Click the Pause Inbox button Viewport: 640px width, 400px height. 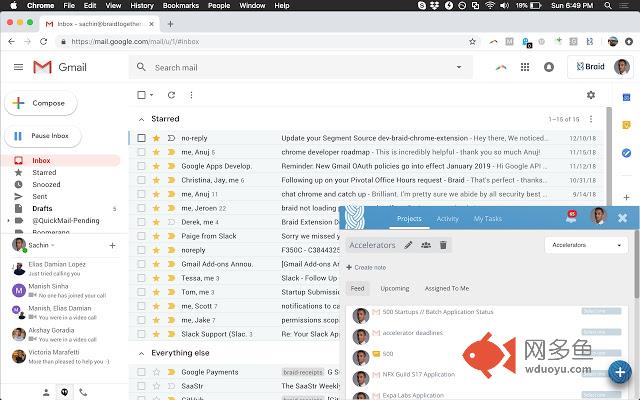(x=40, y=136)
